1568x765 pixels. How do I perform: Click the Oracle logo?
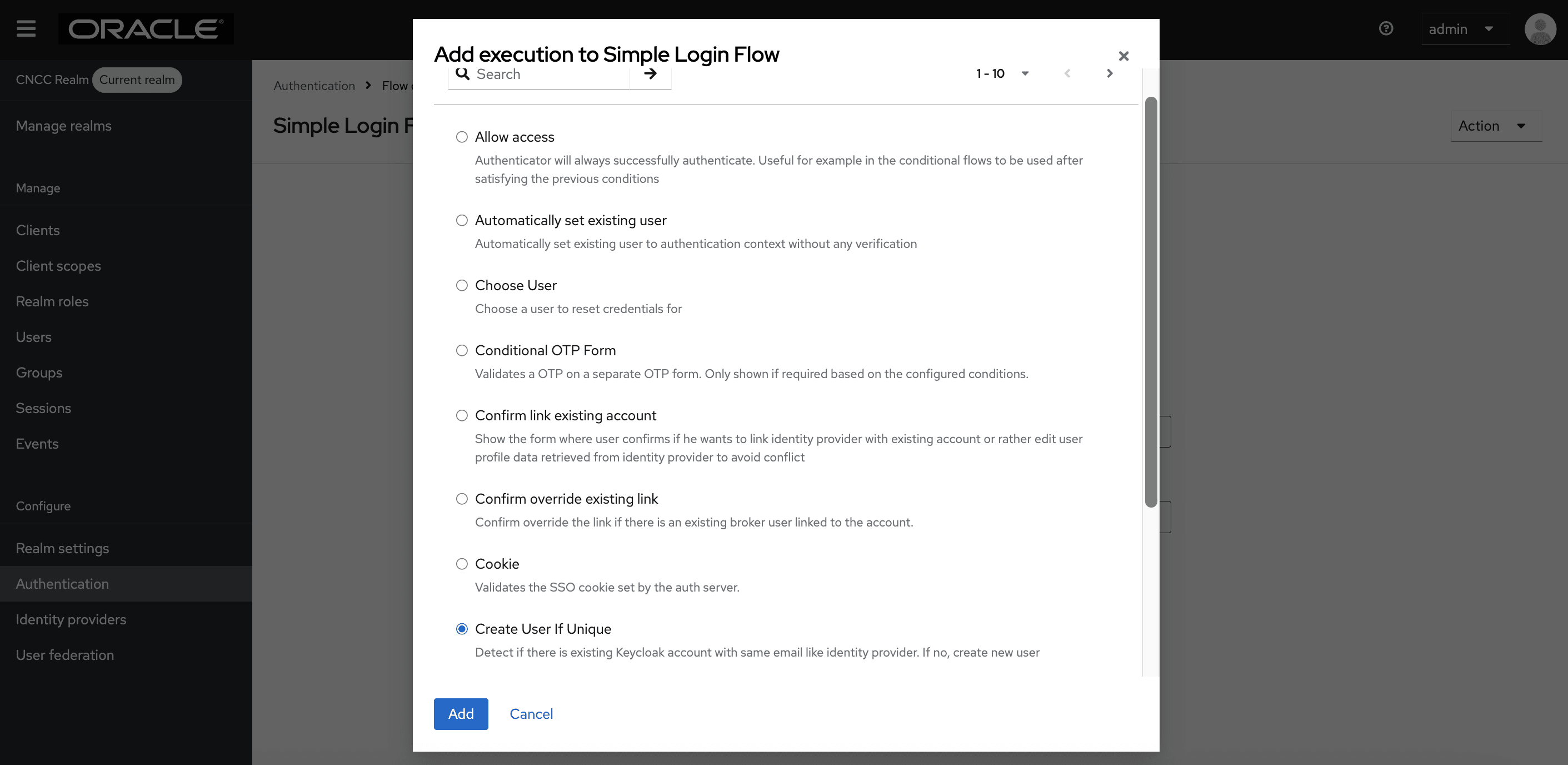coord(146,28)
